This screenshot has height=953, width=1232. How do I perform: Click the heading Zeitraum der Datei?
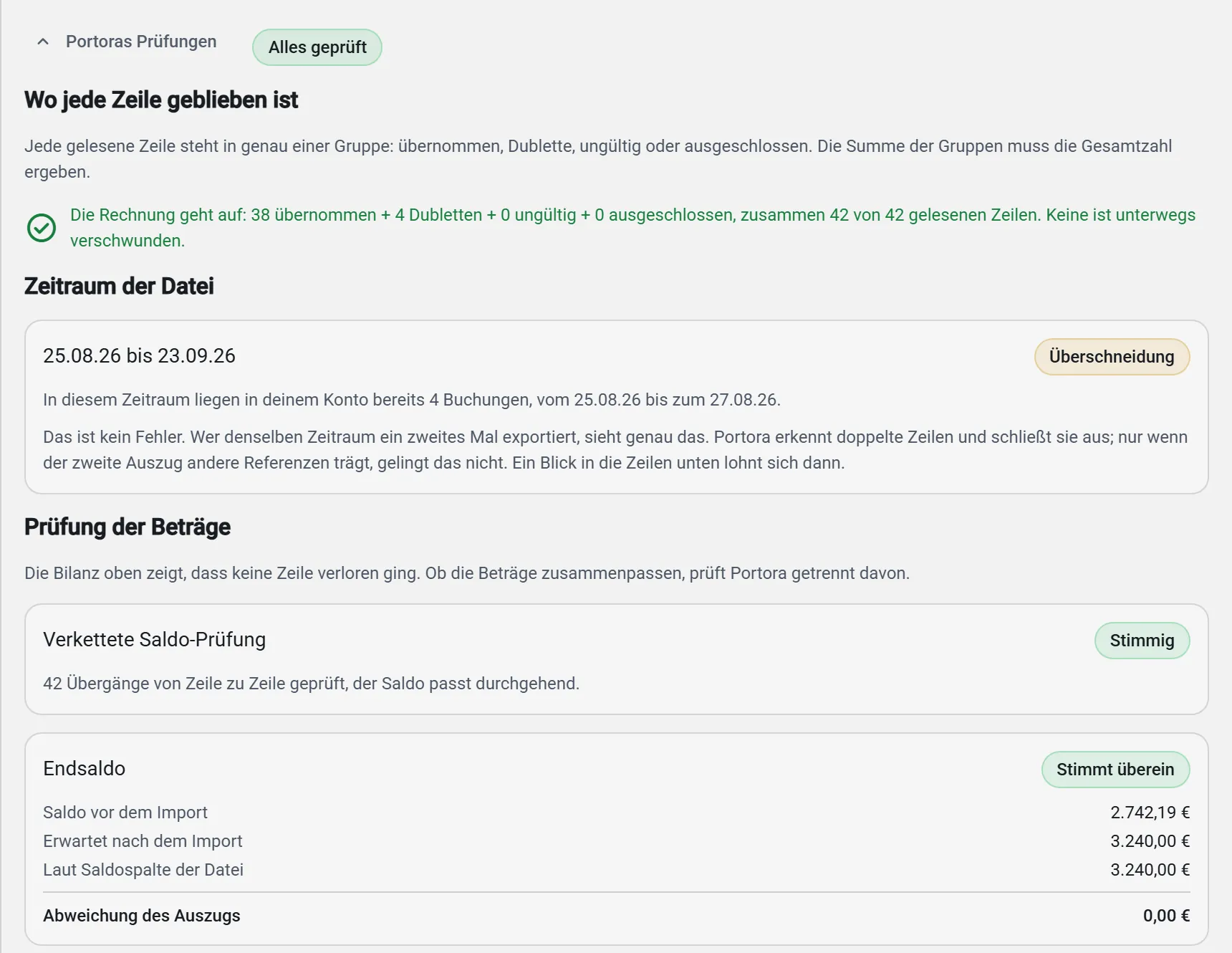tap(119, 287)
